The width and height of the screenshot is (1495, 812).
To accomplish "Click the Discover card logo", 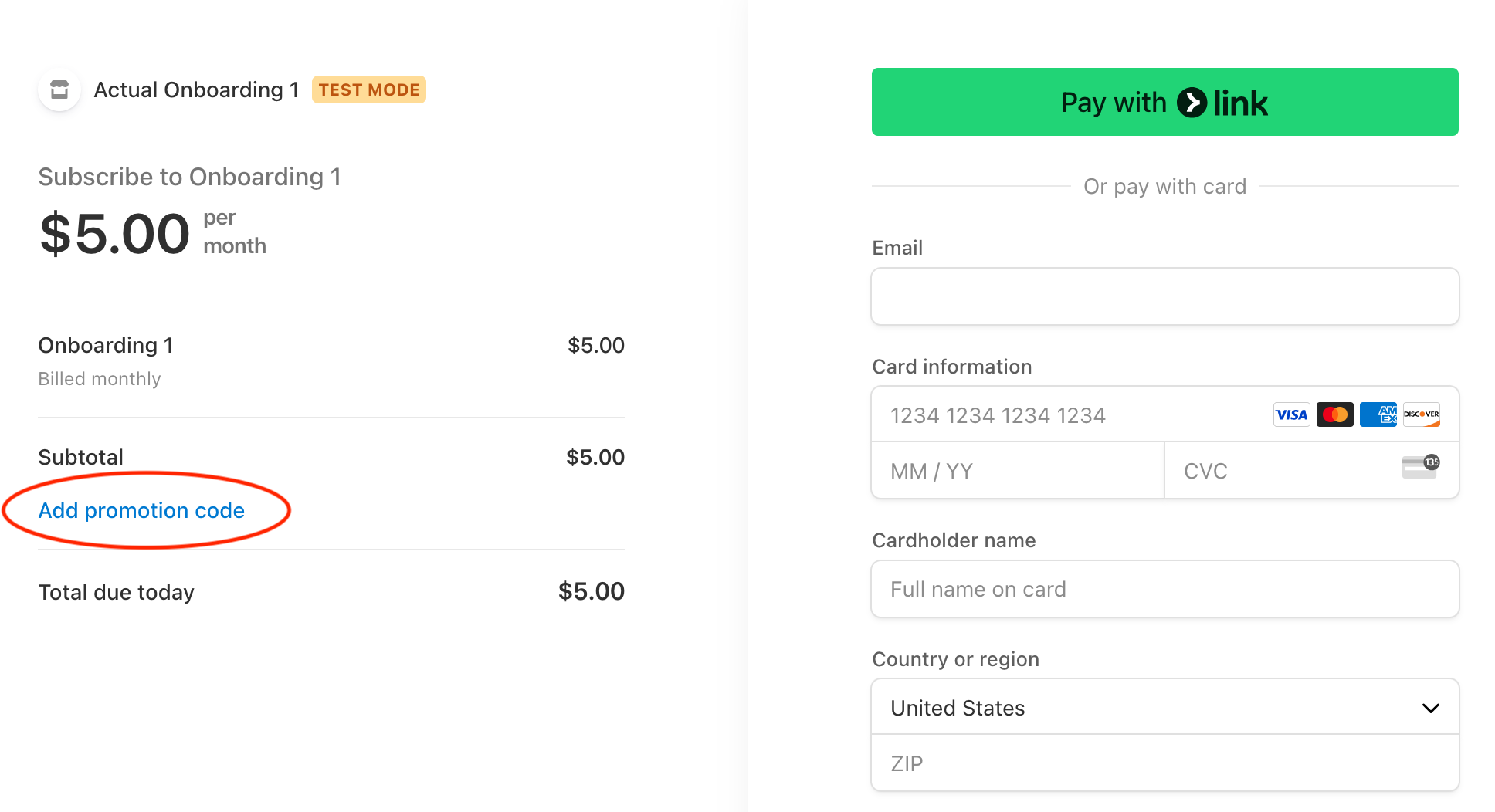I will [x=1421, y=415].
